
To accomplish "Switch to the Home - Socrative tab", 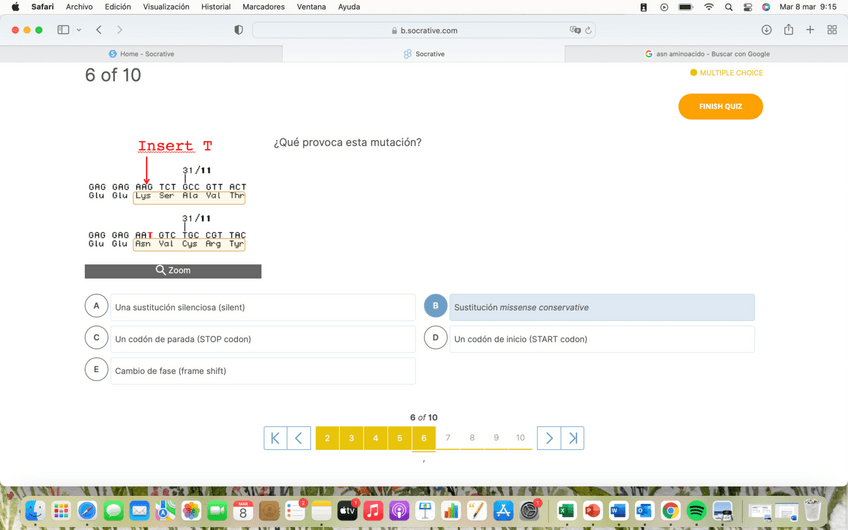I will pos(141,54).
